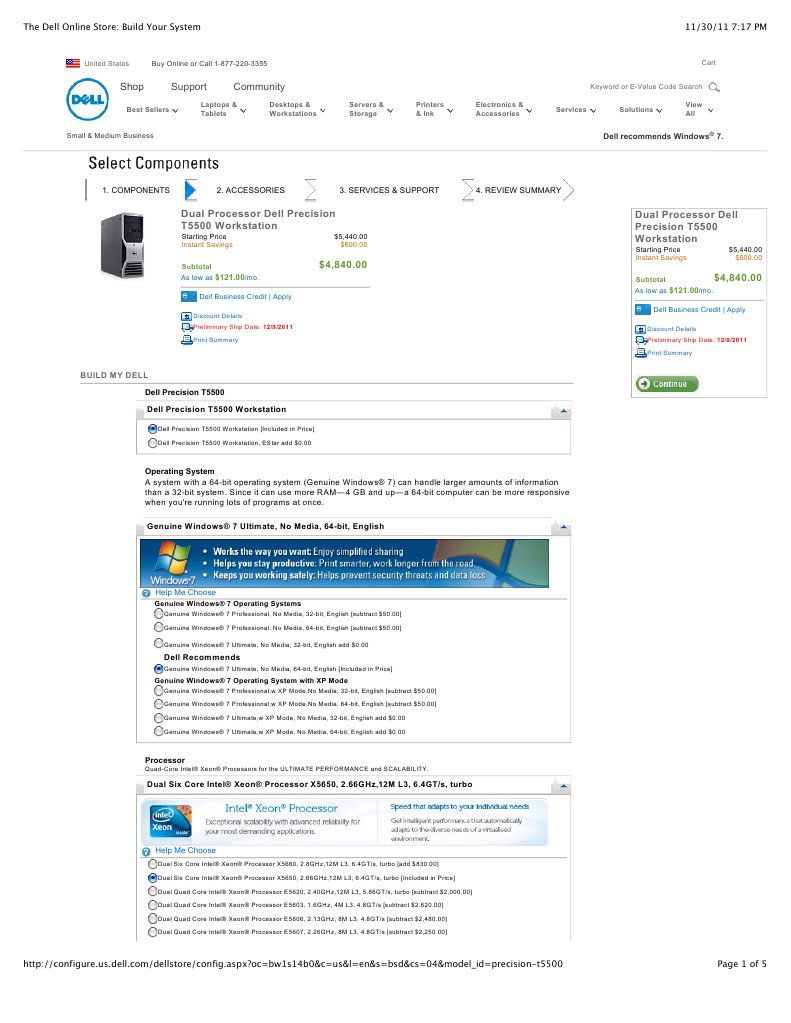The width and height of the screenshot is (791, 1023).
Task: Select Windows 7 Professional XP Mode 32-bit
Action: [x=159, y=690]
